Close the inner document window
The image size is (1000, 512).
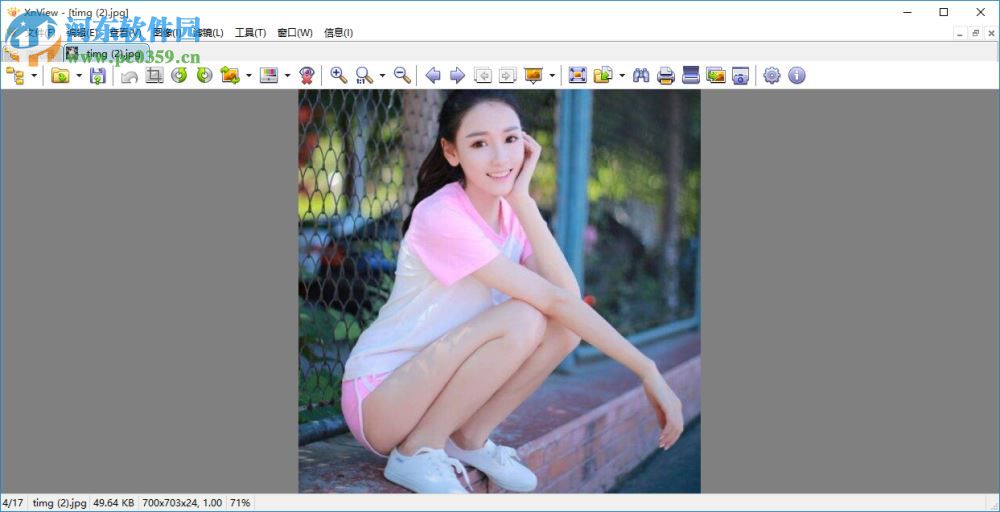pyautogui.click(x=990, y=33)
